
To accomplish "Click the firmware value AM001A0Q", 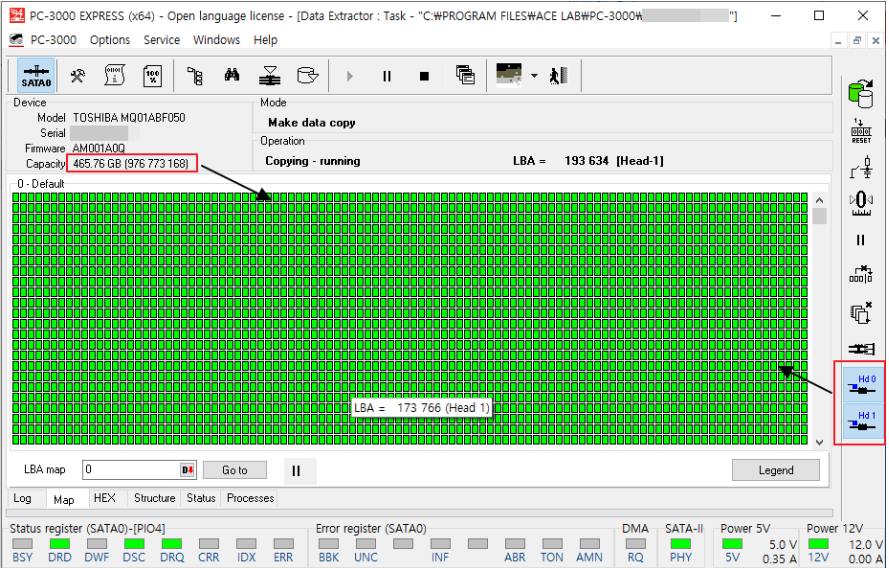I will point(99,149).
